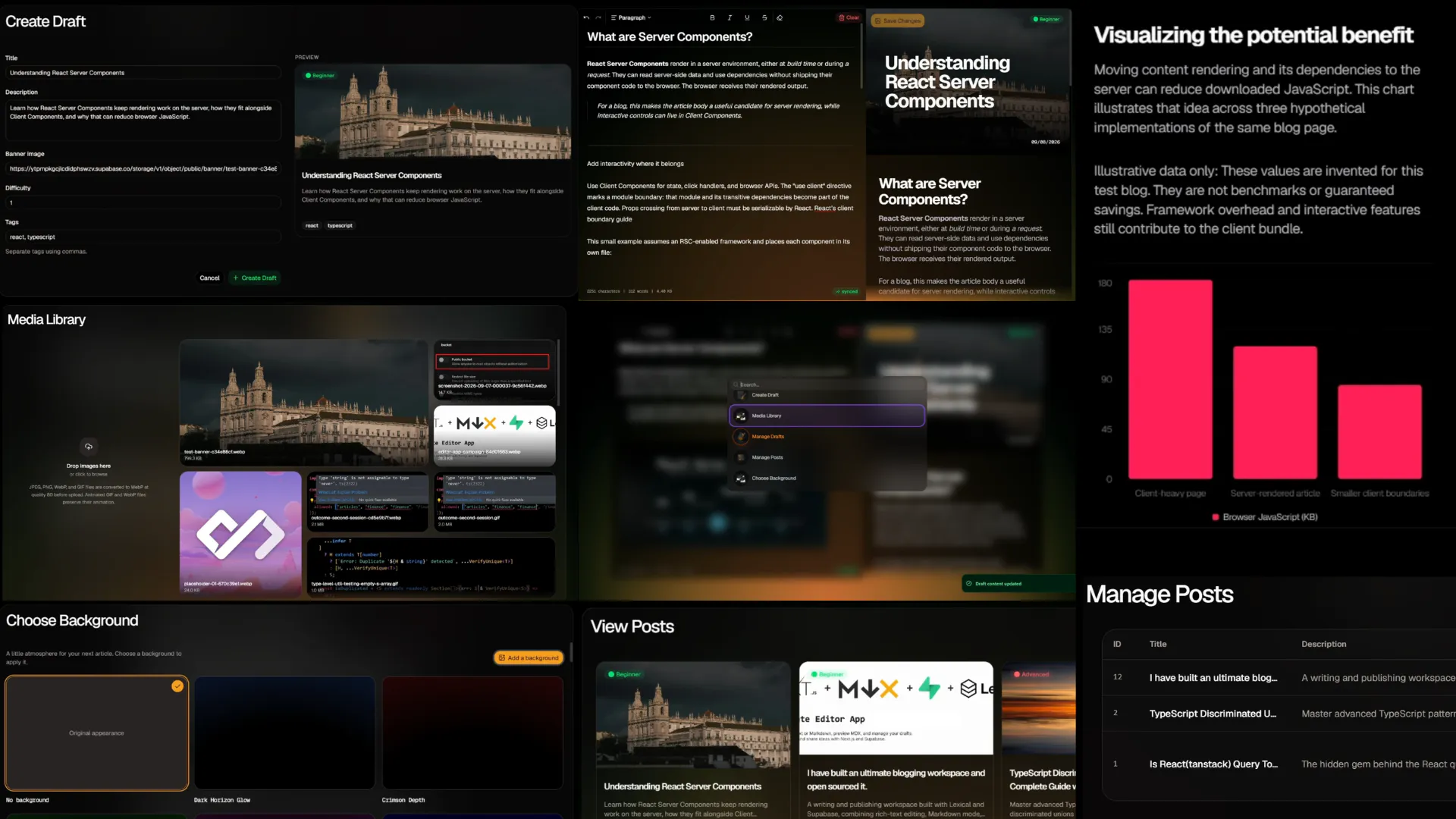Open the outcome-second-session.gif thumbnail
Viewport: 1456px width, 819px height.
494,501
